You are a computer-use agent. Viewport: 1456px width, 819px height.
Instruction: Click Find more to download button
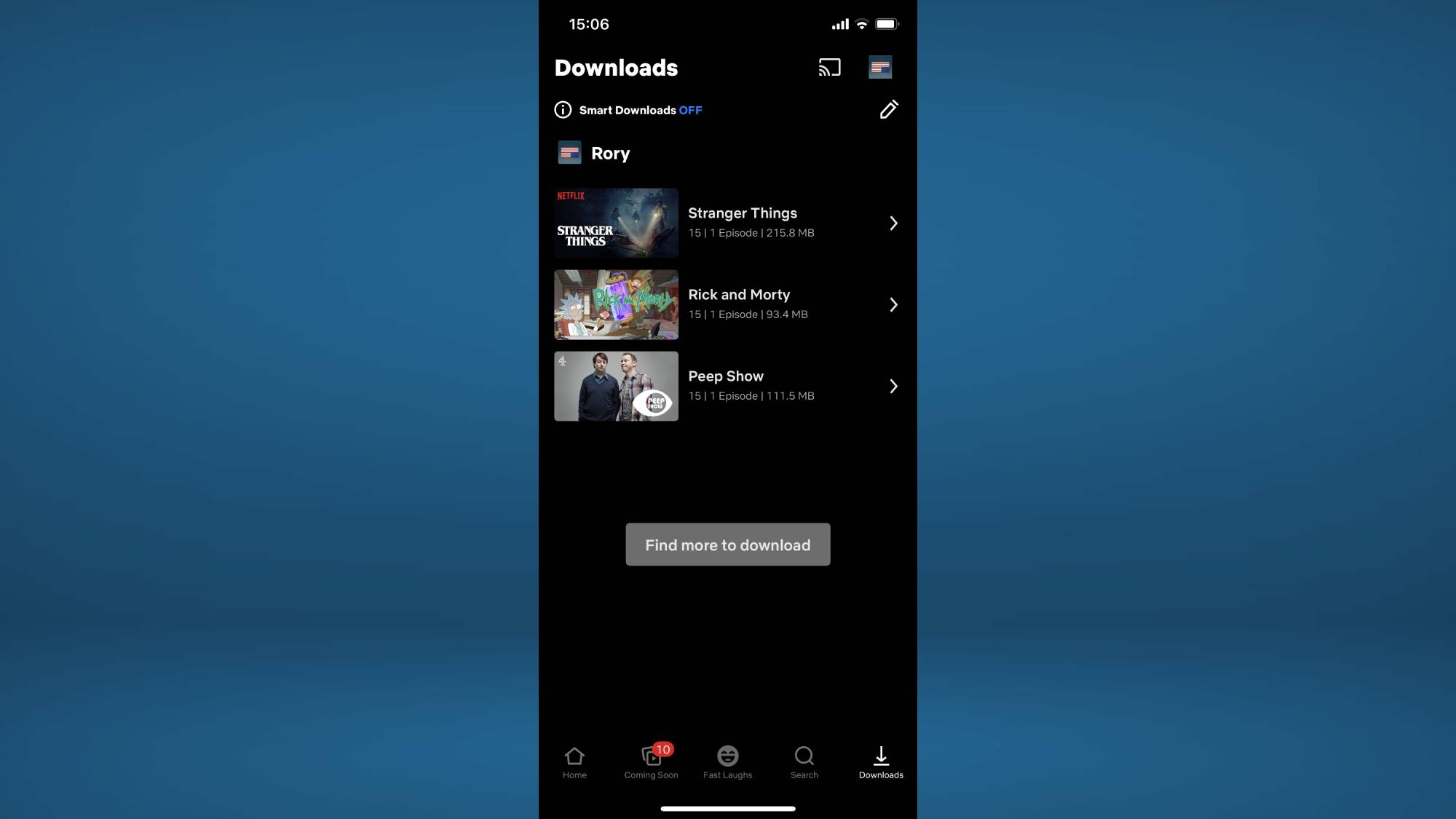(x=728, y=544)
